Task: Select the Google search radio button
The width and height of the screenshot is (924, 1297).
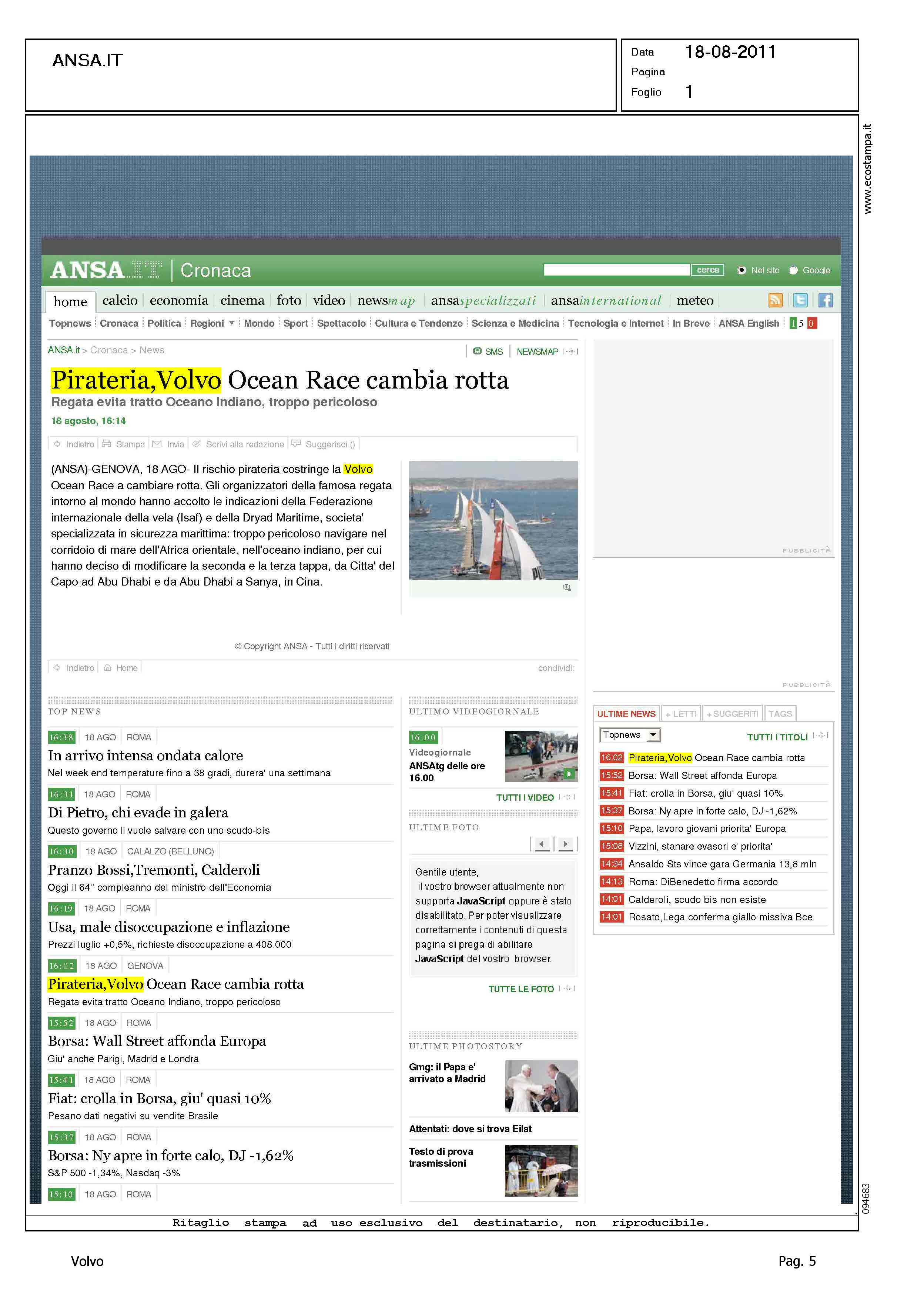Action: point(793,270)
